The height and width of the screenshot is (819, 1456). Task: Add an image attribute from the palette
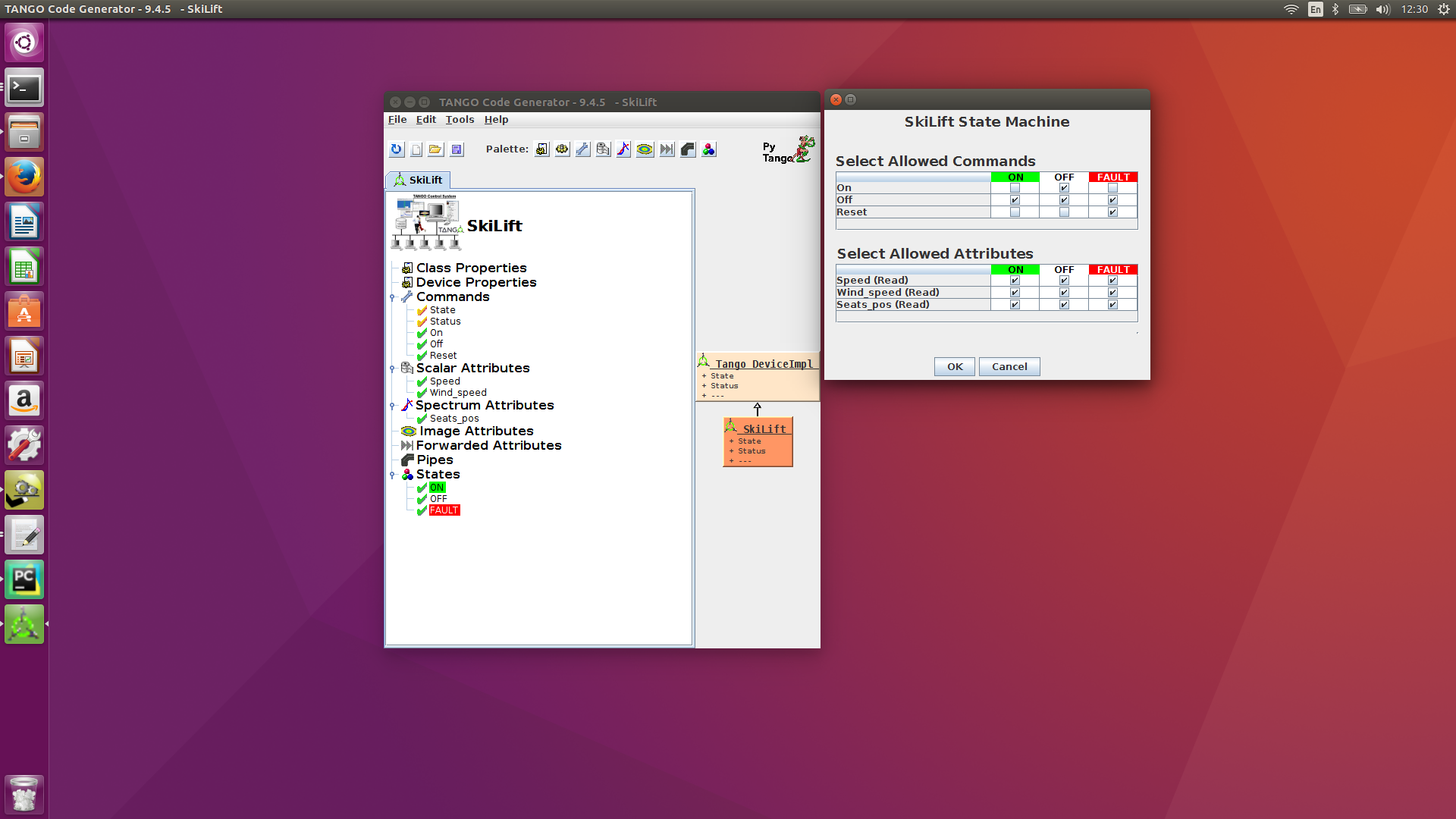[645, 149]
